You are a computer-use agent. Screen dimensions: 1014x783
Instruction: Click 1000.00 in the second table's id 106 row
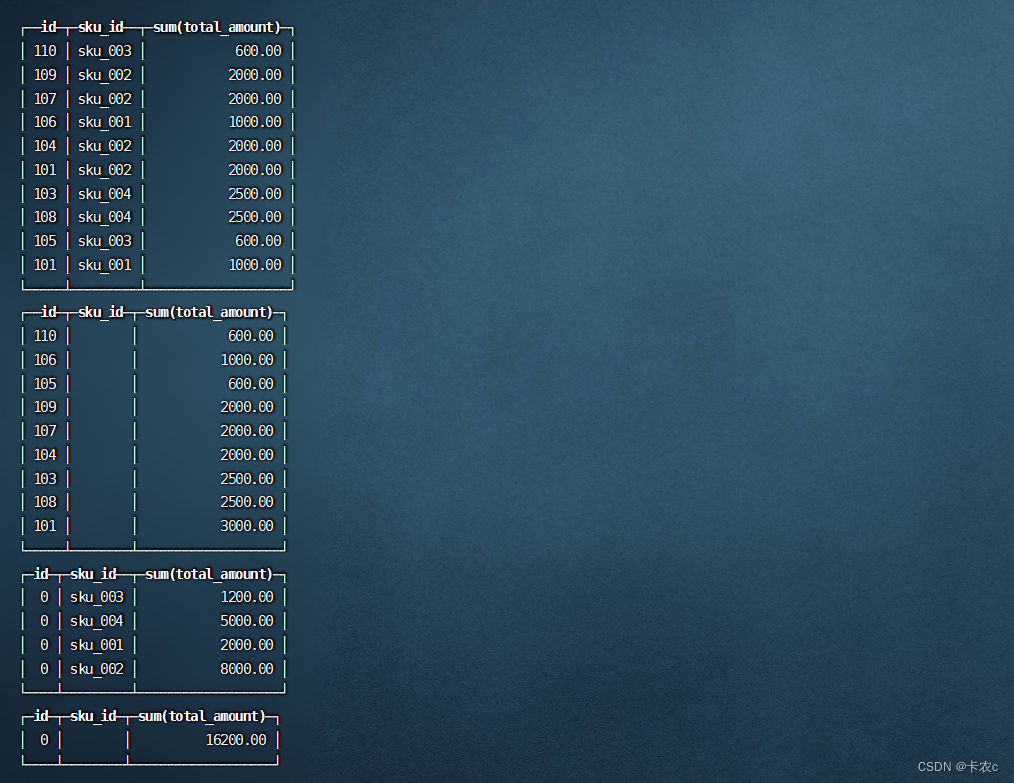pyautogui.click(x=247, y=360)
